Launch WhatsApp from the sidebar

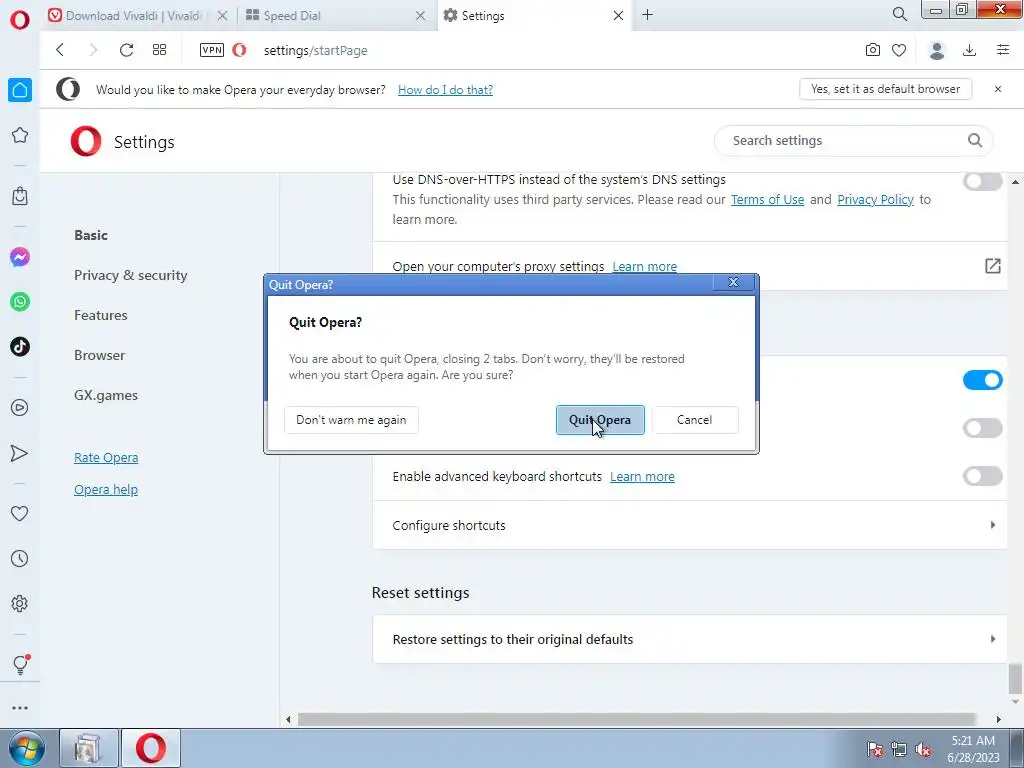coord(20,302)
